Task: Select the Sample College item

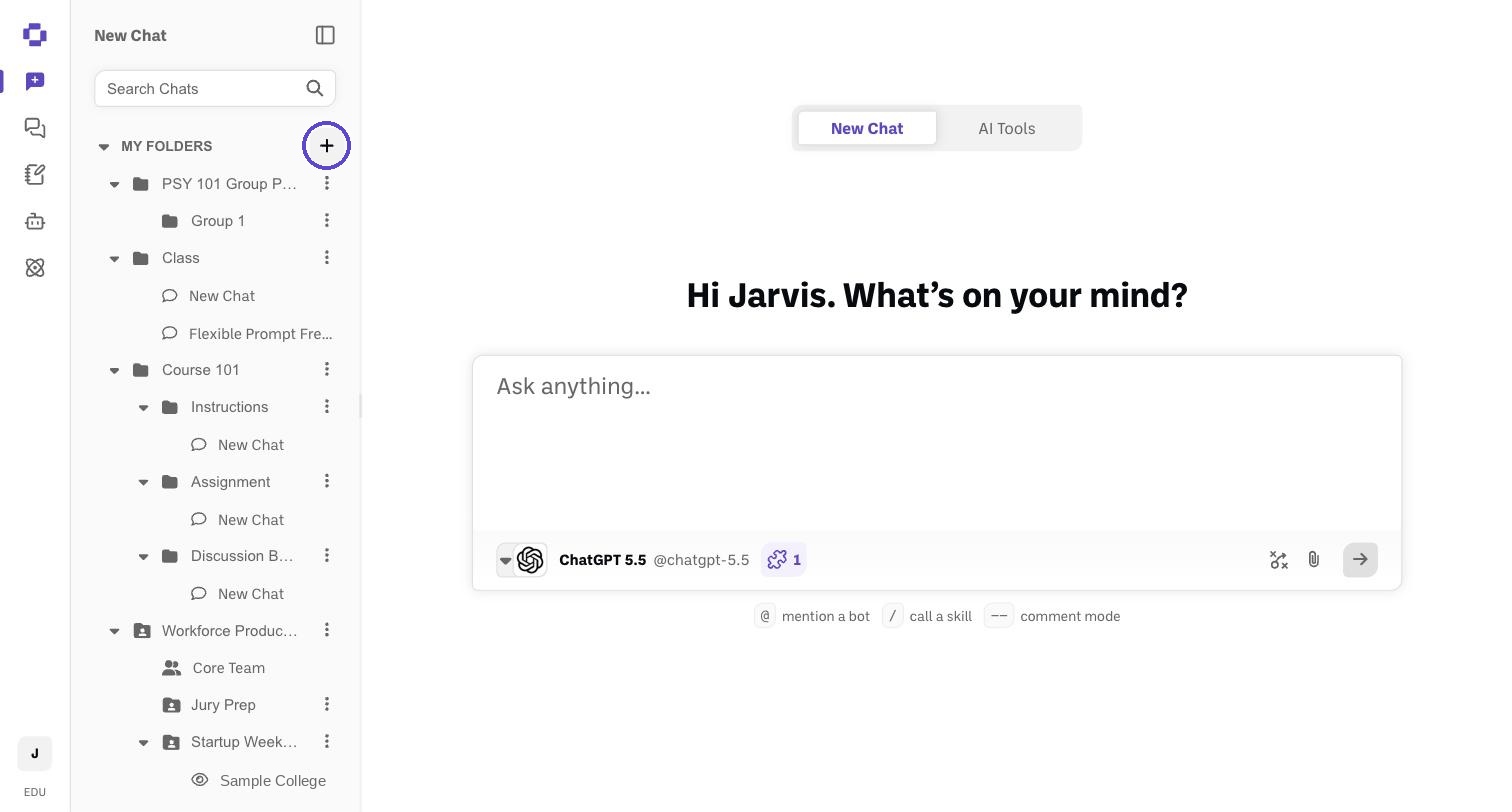Action: pyautogui.click(x=258, y=780)
